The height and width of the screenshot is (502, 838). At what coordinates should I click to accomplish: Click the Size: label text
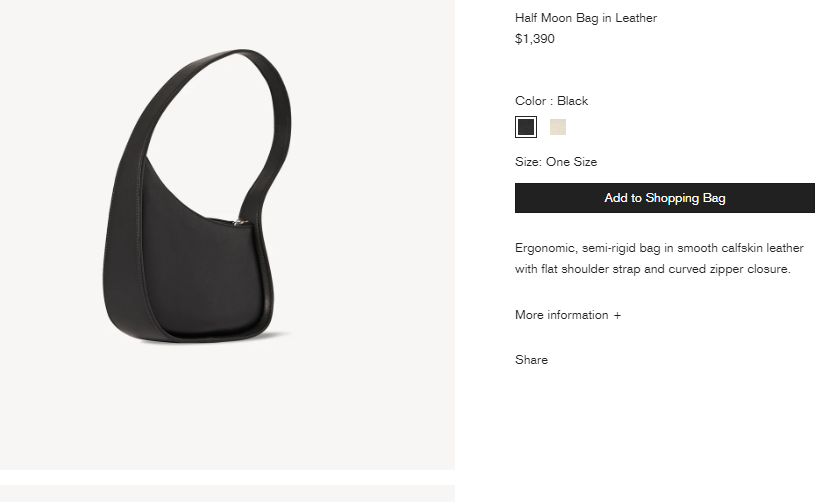tap(529, 162)
